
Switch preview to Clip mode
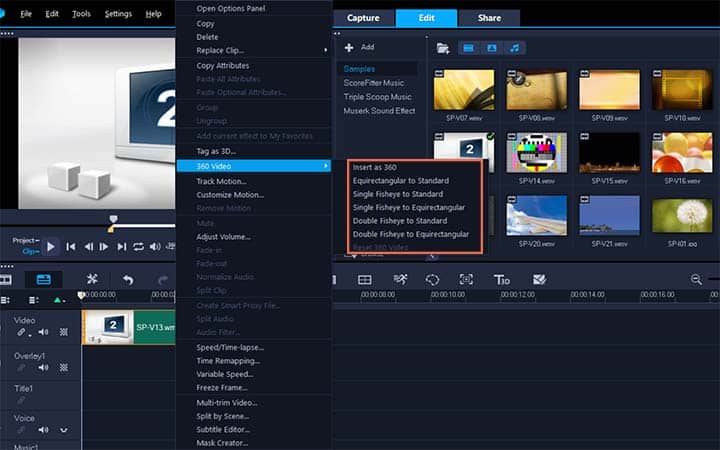tap(31, 251)
